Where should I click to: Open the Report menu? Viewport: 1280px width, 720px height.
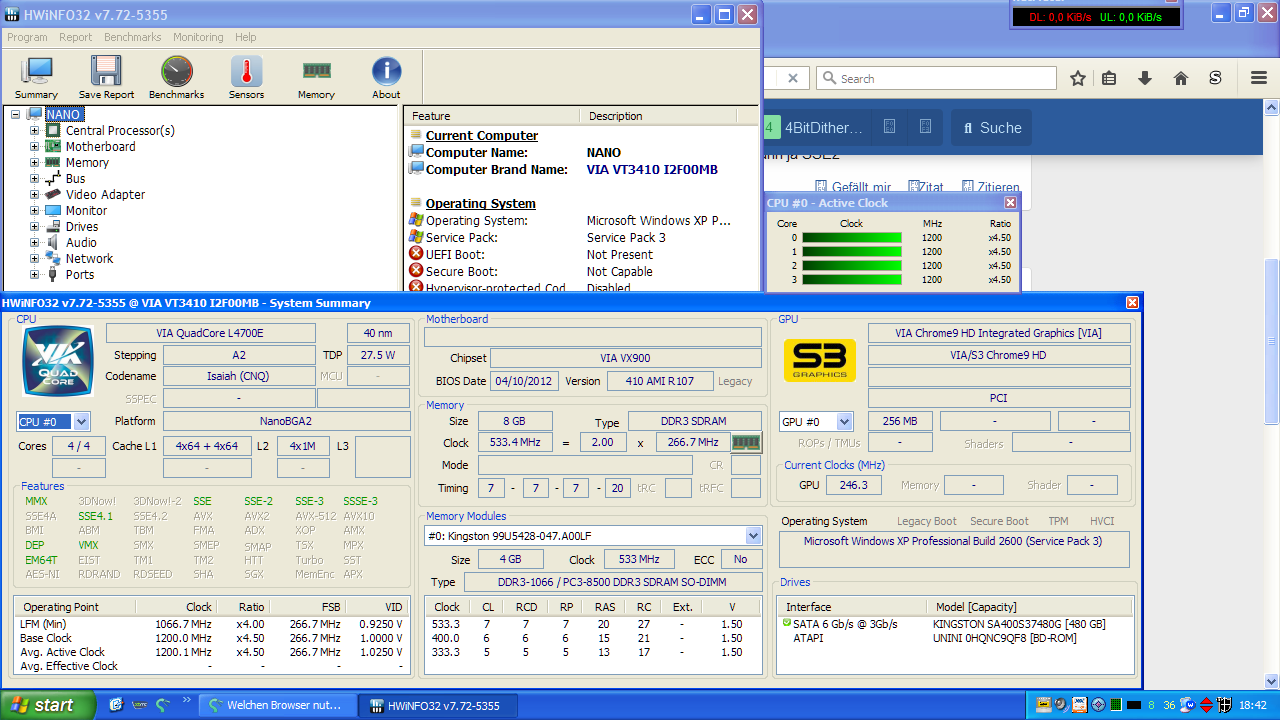pyautogui.click(x=75, y=37)
